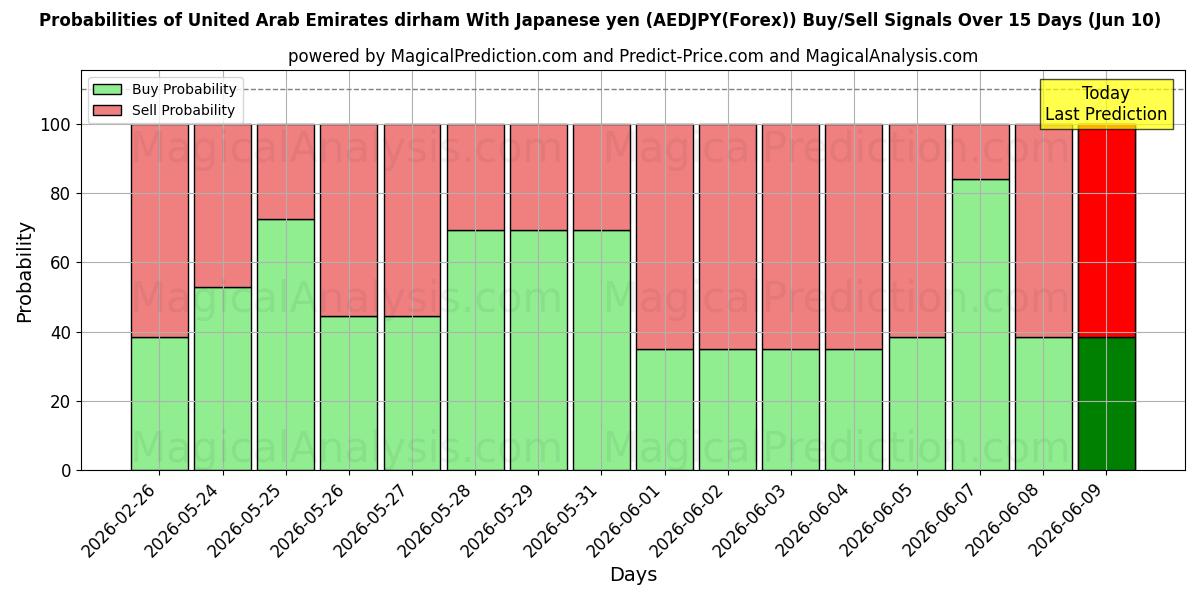Click the green buy bar for 2026-05-24
The image size is (1200, 600).
223,379
